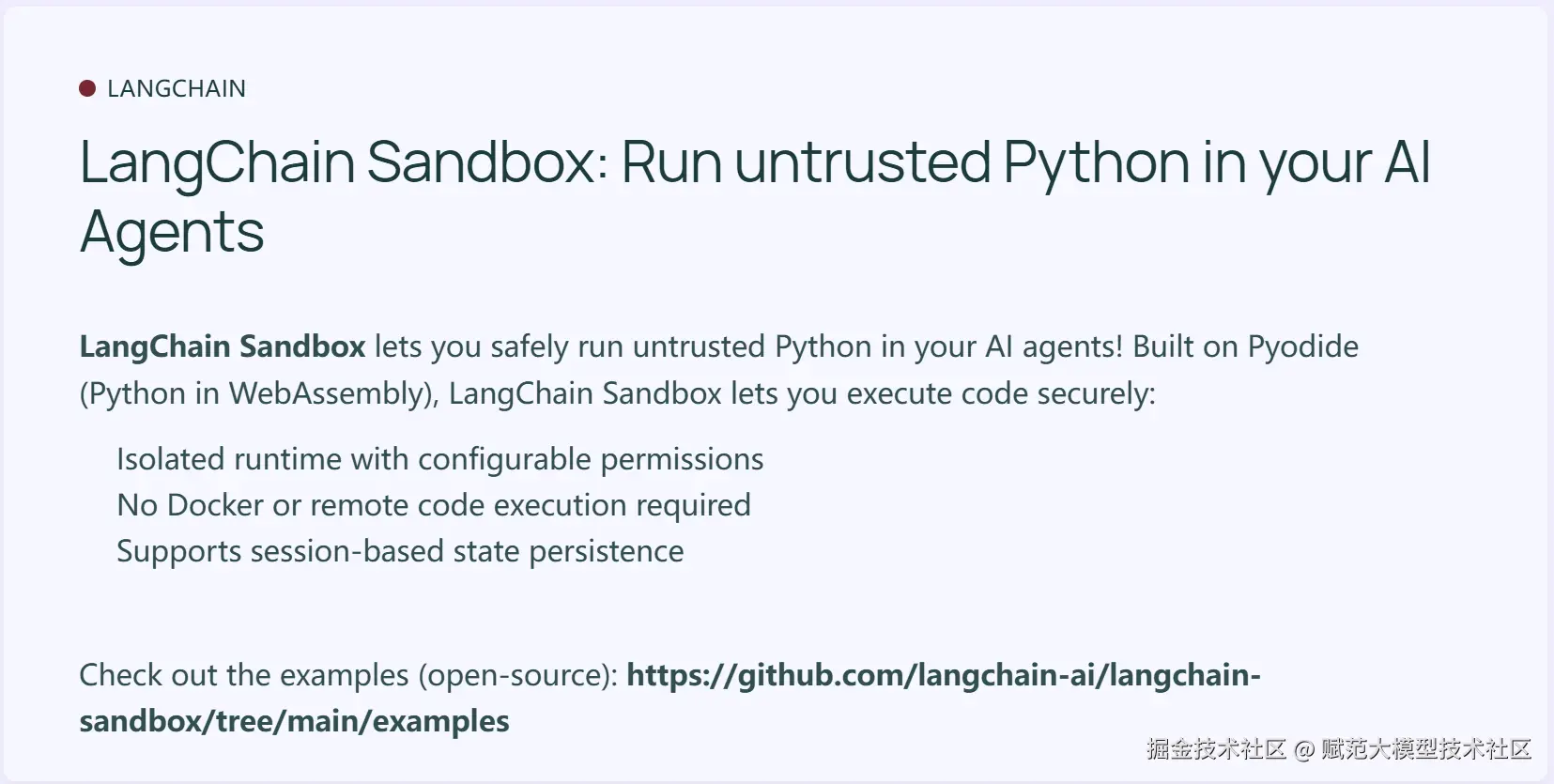The image size is (1554, 784).
Task: Click the 赋范大模型技术社区 watermark text
Action: [1426, 749]
